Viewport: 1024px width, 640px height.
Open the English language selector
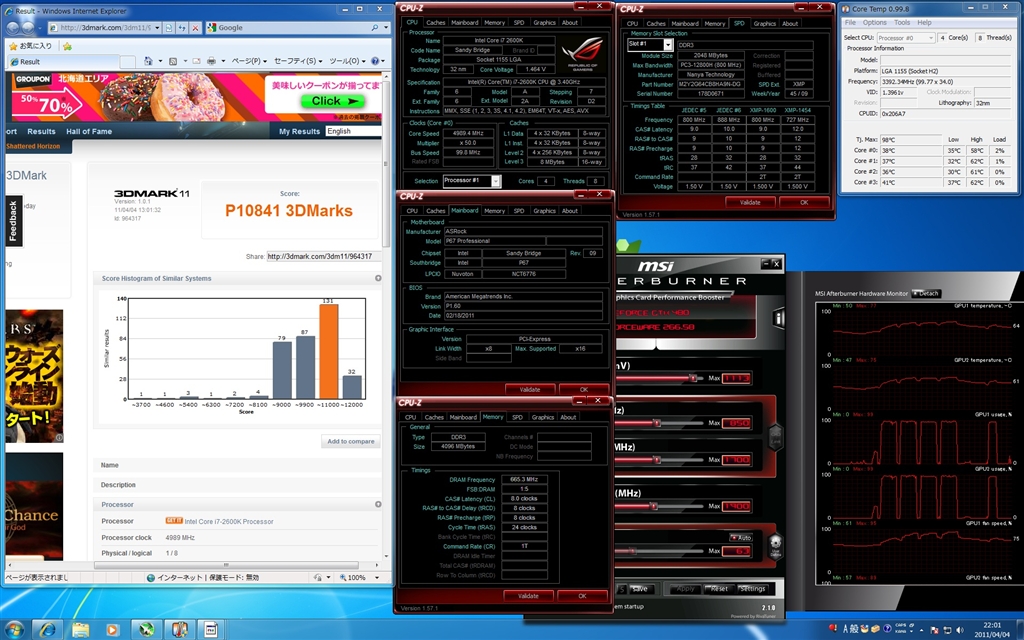click(353, 131)
